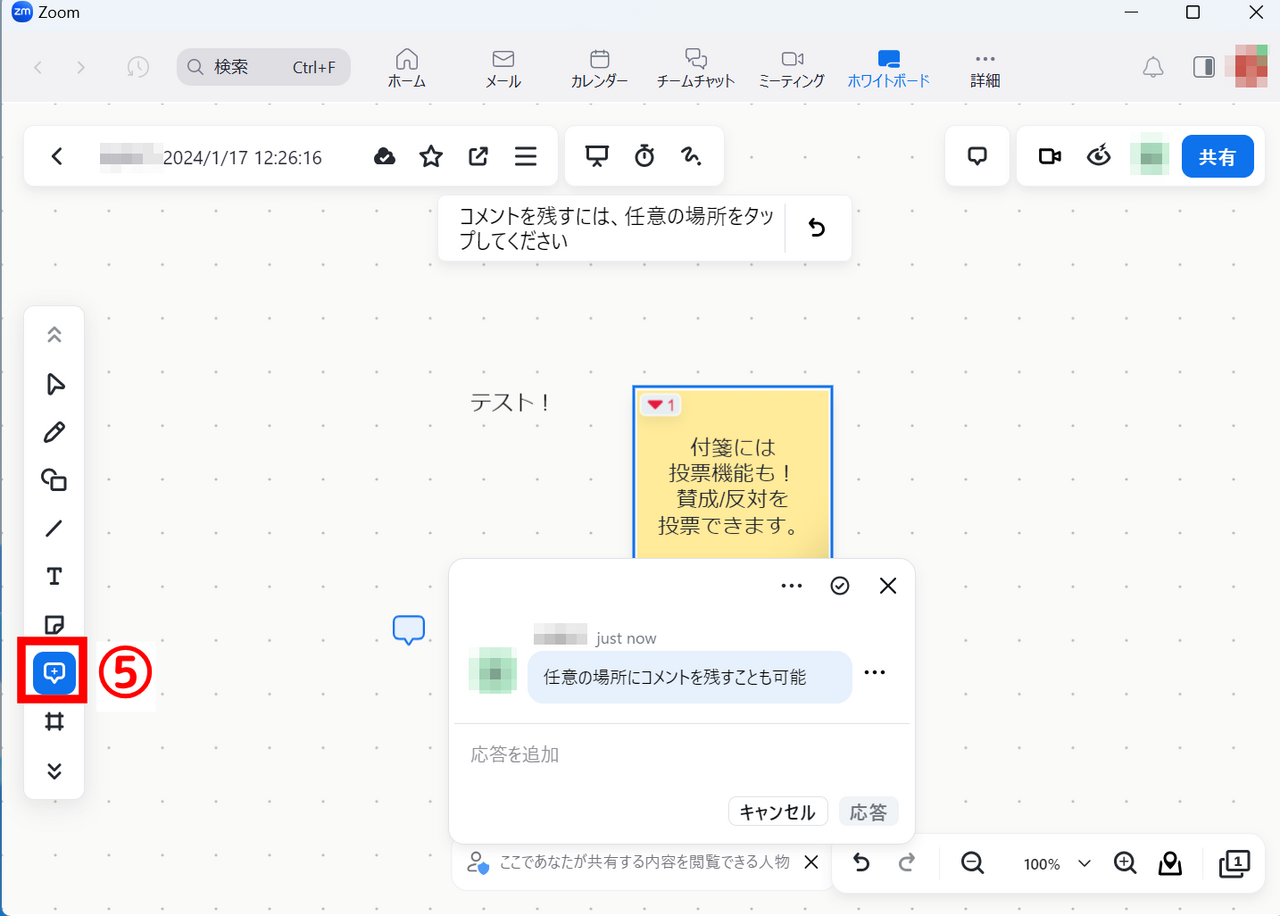The image size is (1280, 916).
Task: Toggle the side panel layout icon
Action: coord(1204,67)
